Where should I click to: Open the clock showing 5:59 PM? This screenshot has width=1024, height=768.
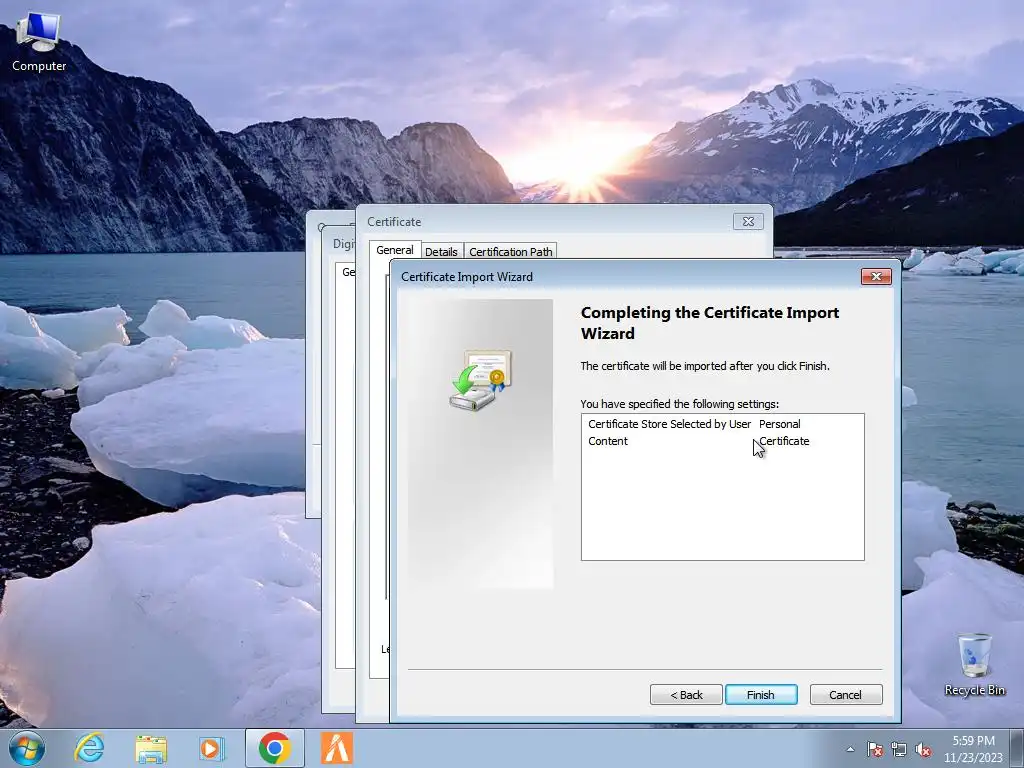coord(973,749)
